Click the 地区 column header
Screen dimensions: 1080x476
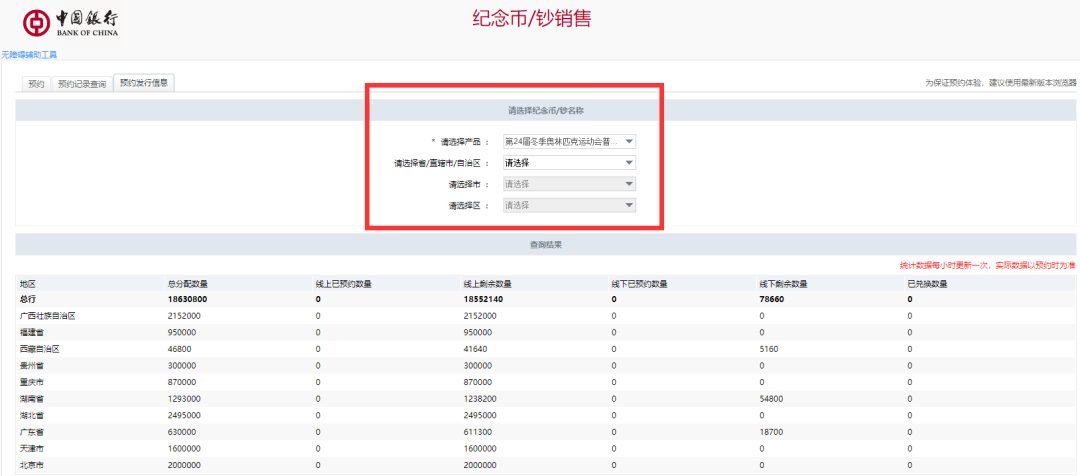(x=28, y=284)
